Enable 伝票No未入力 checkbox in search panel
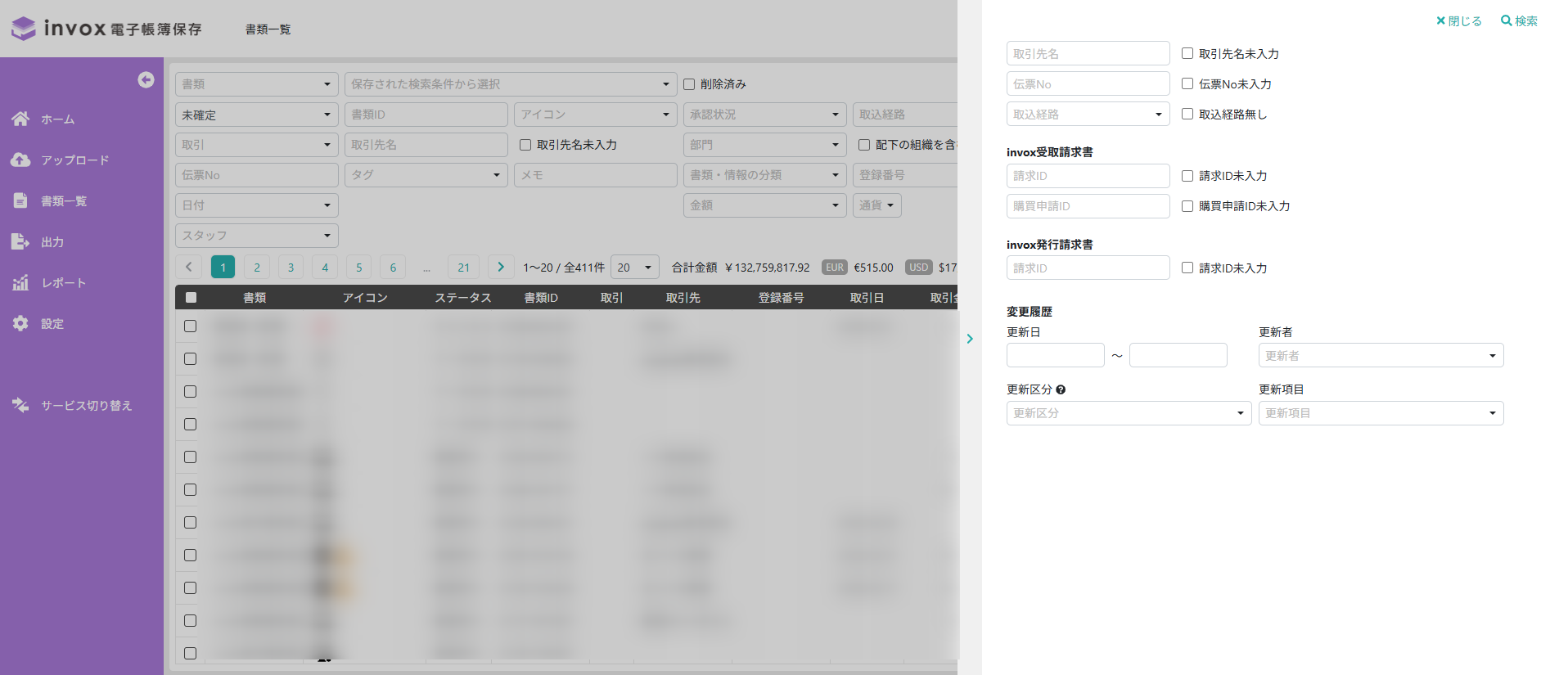 pos(1187,83)
